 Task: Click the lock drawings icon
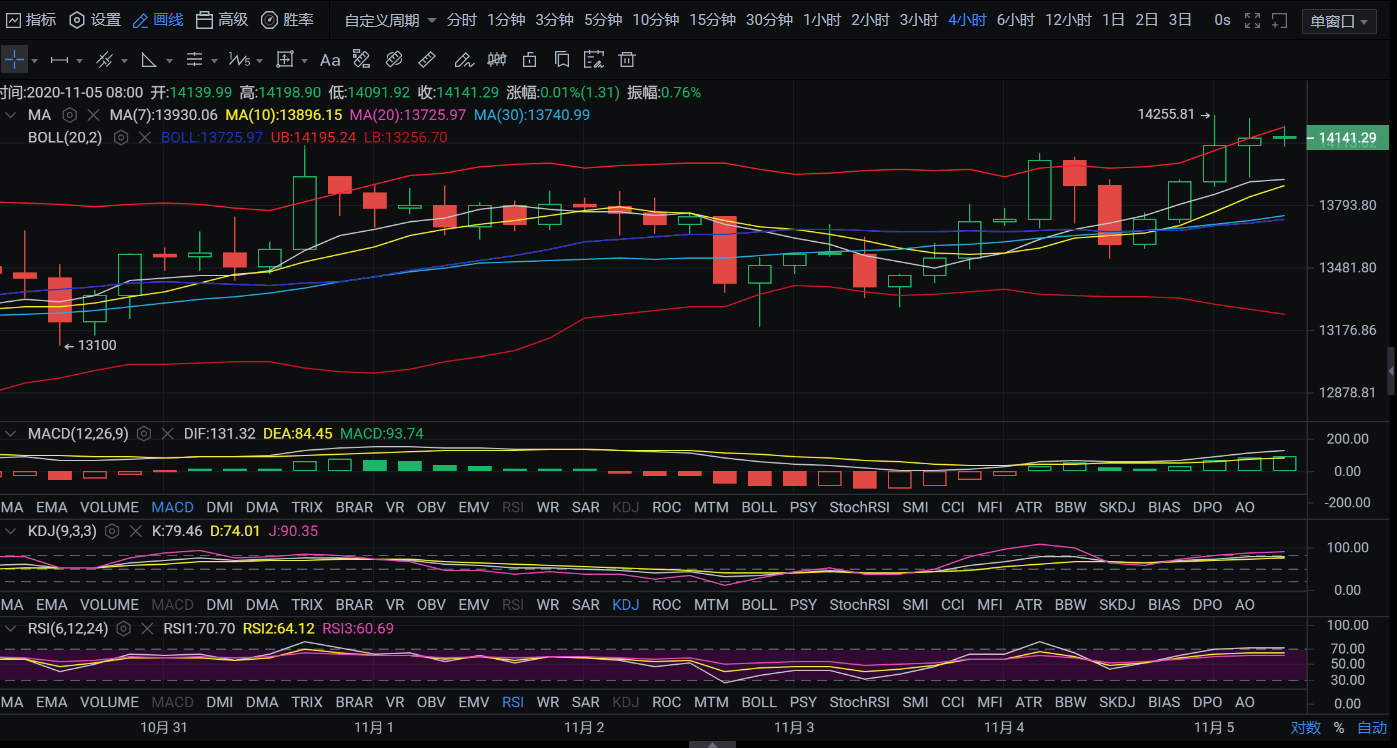[x=530, y=60]
